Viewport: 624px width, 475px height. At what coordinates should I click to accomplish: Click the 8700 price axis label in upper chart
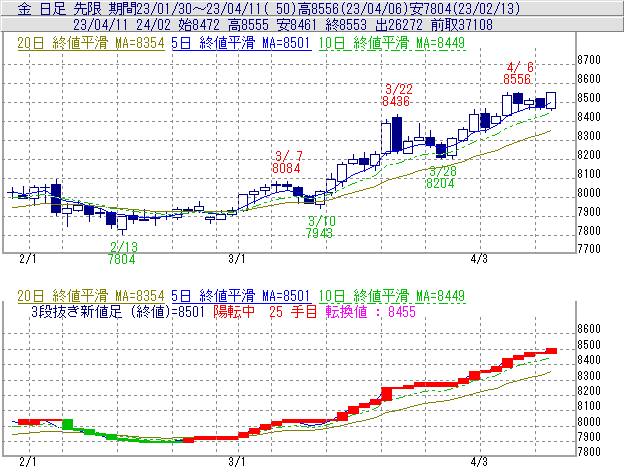point(589,60)
